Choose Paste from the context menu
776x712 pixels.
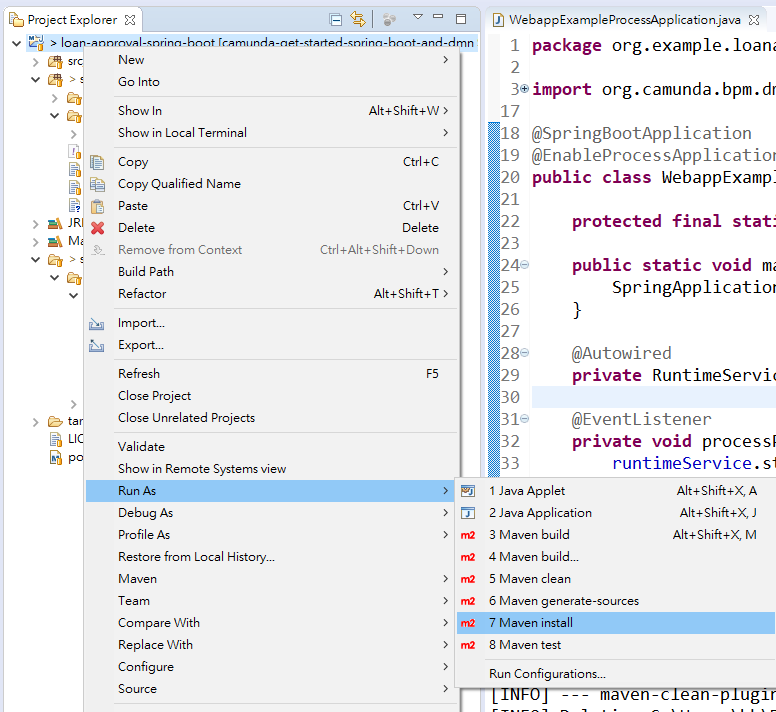click(133, 206)
